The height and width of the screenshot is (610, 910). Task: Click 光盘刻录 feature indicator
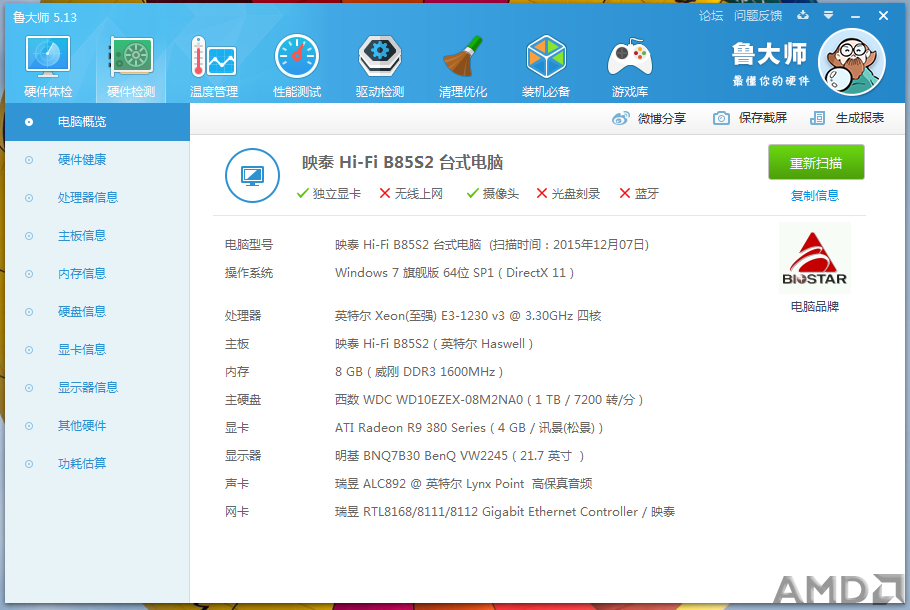pyautogui.click(x=568, y=194)
